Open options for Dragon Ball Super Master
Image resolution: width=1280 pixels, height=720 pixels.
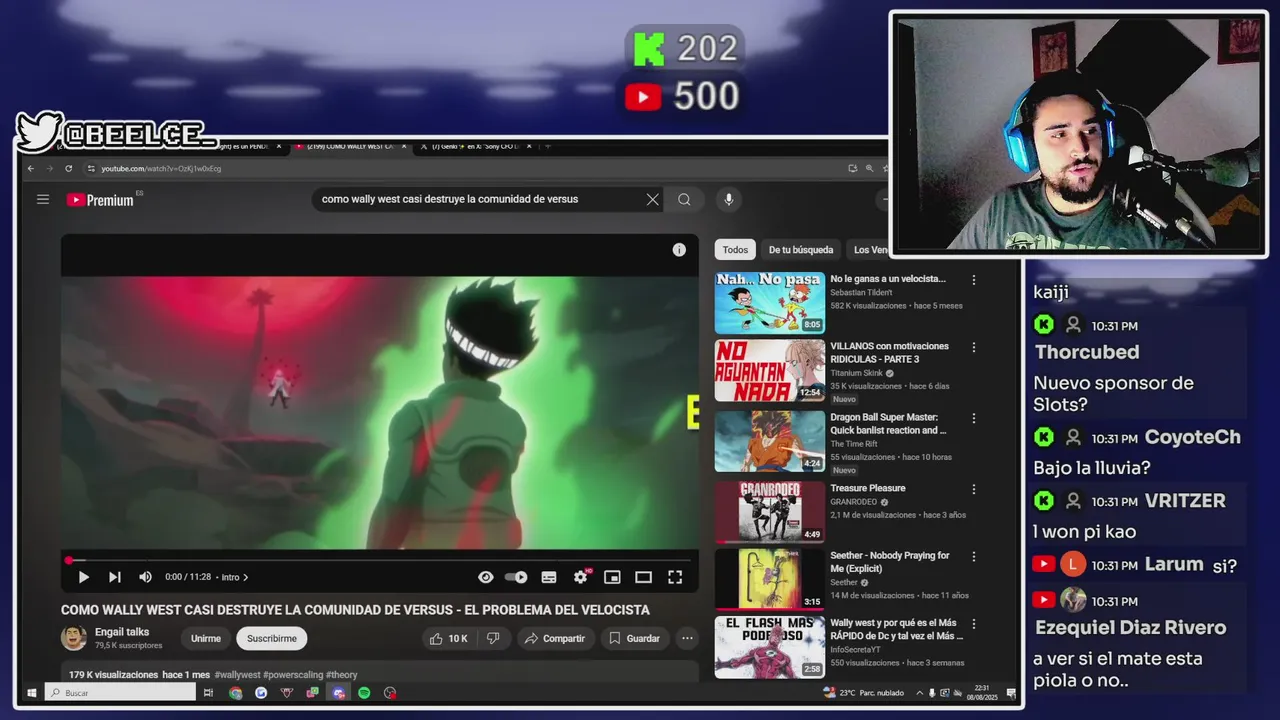974,418
